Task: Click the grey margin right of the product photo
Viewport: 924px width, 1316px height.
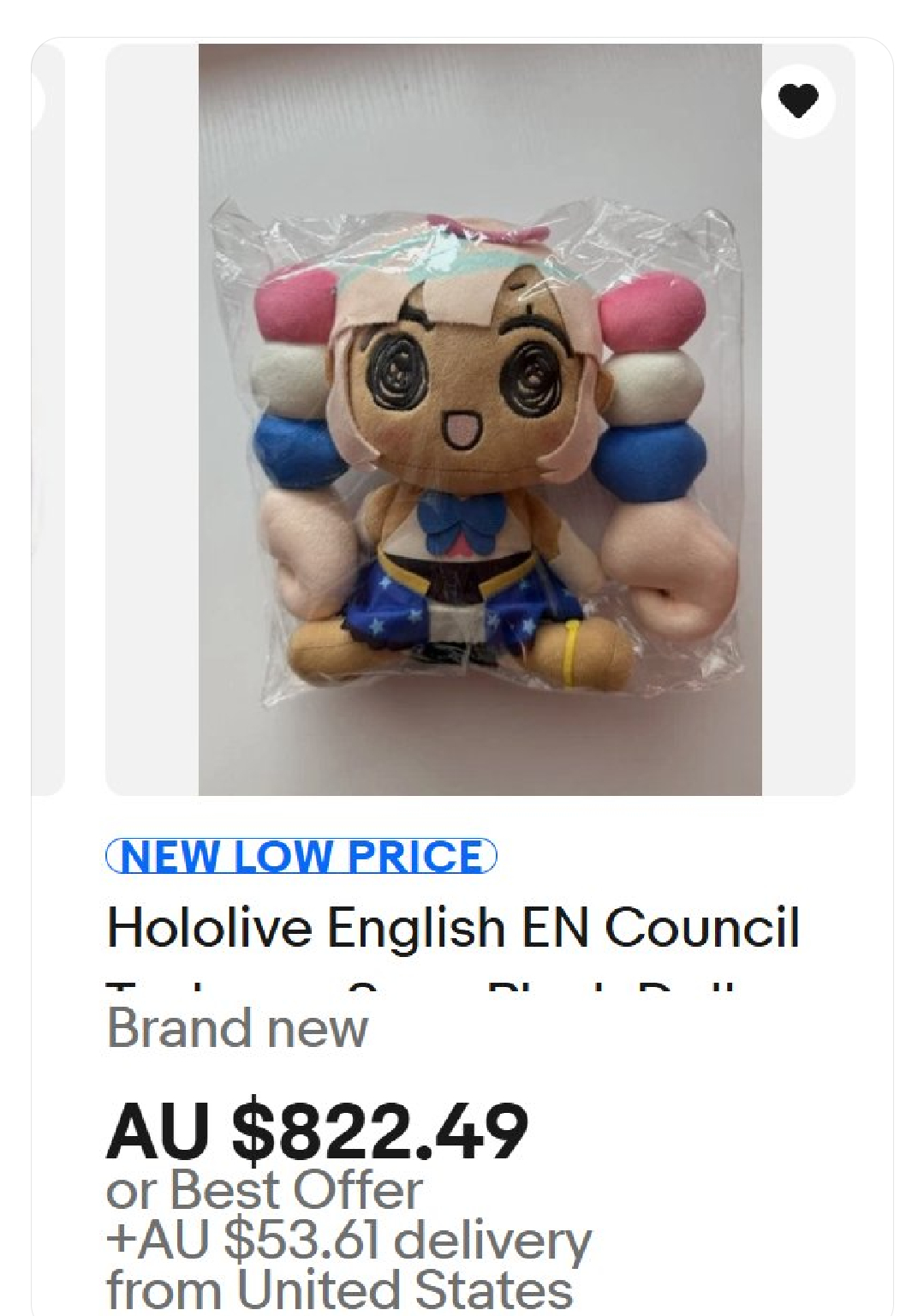Action: pyautogui.click(x=808, y=463)
